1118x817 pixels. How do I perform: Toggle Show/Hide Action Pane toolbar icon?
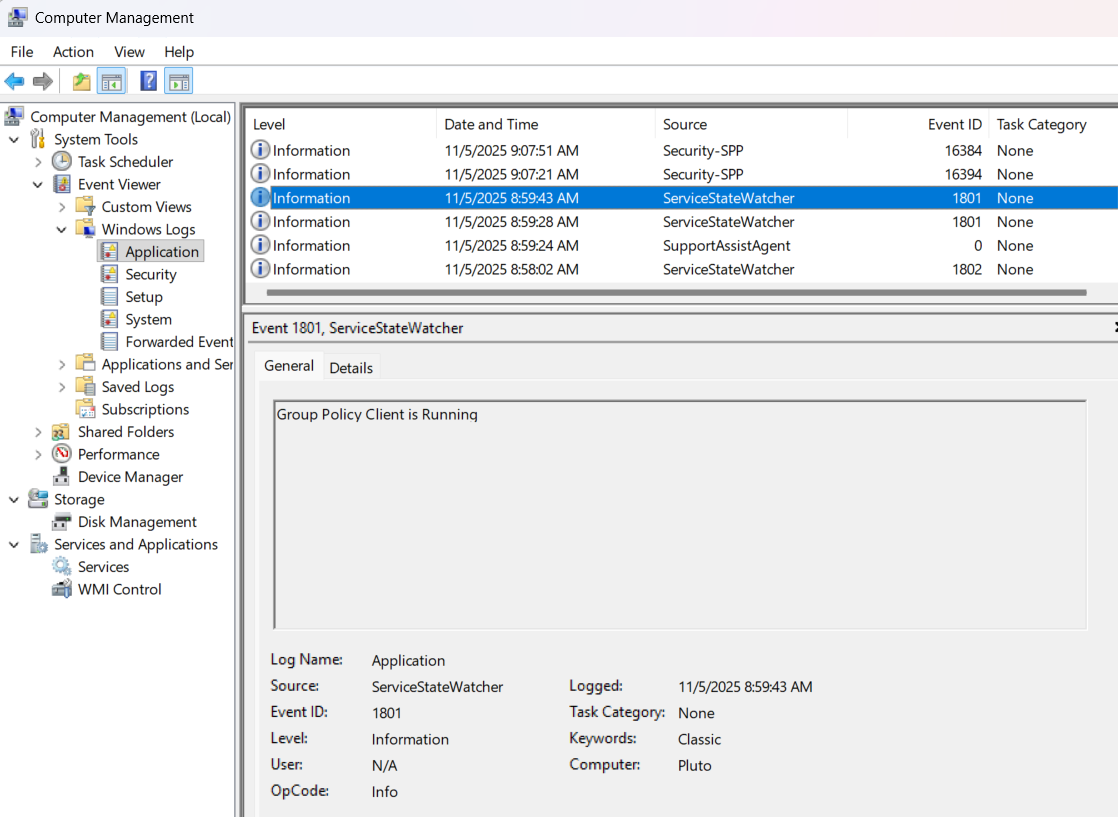(x=179, y=81)
